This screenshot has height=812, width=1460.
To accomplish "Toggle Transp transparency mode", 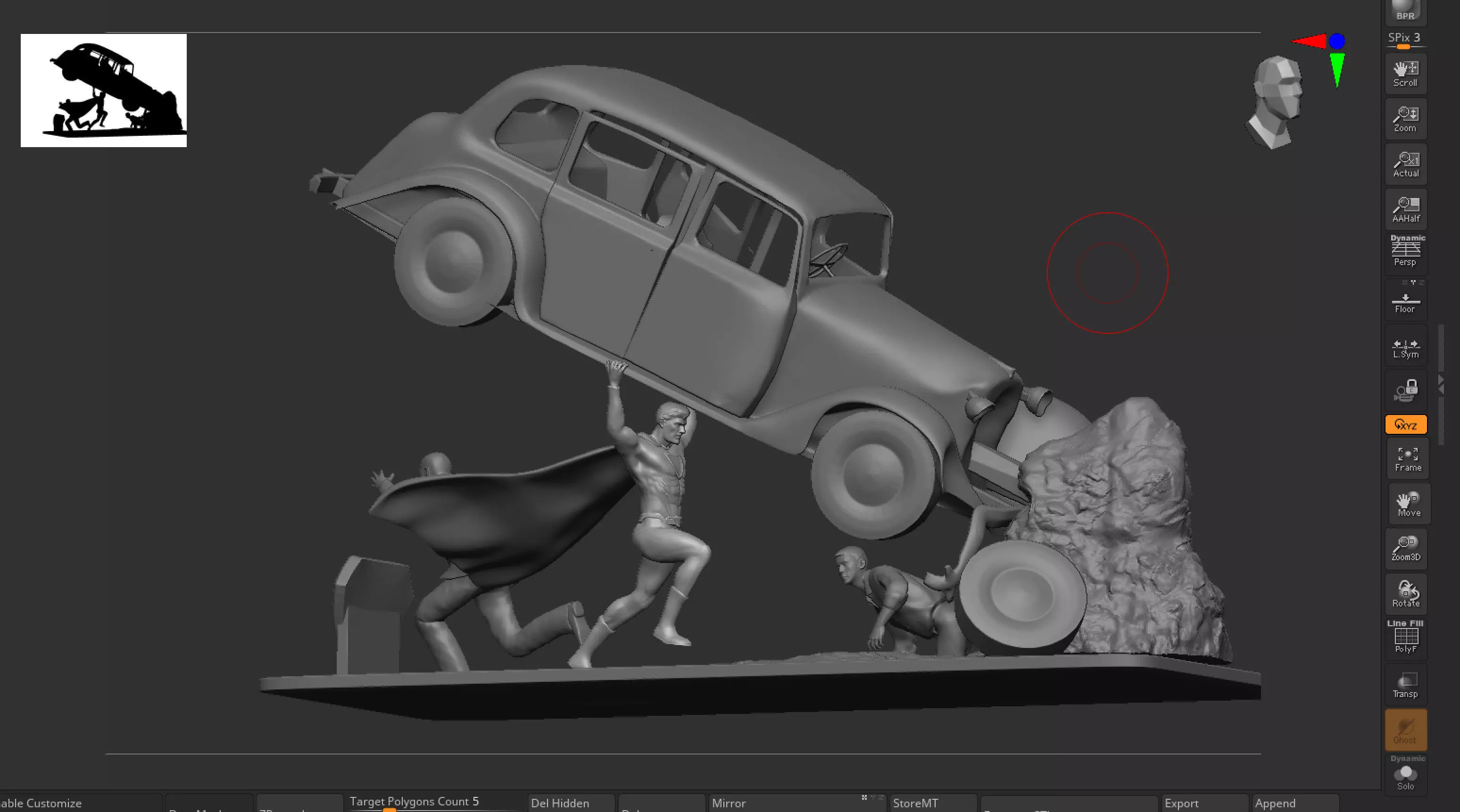I will 1406,685.
